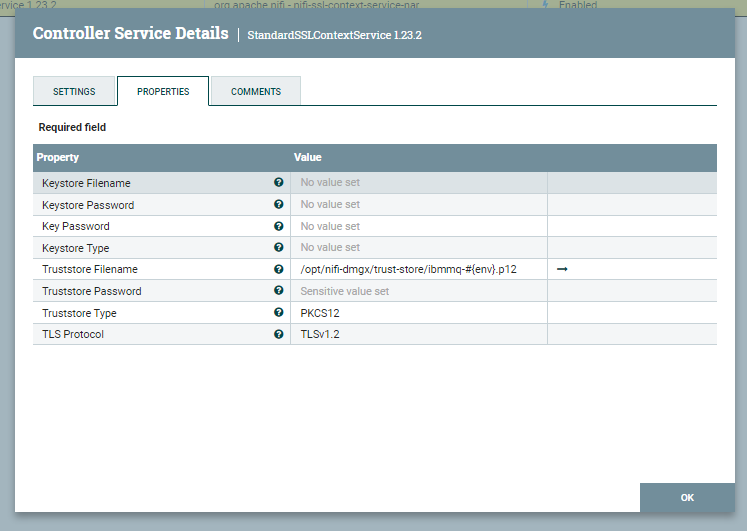
Task: Click the 'Sensitive value set' cell
Action: pos(419,291)
